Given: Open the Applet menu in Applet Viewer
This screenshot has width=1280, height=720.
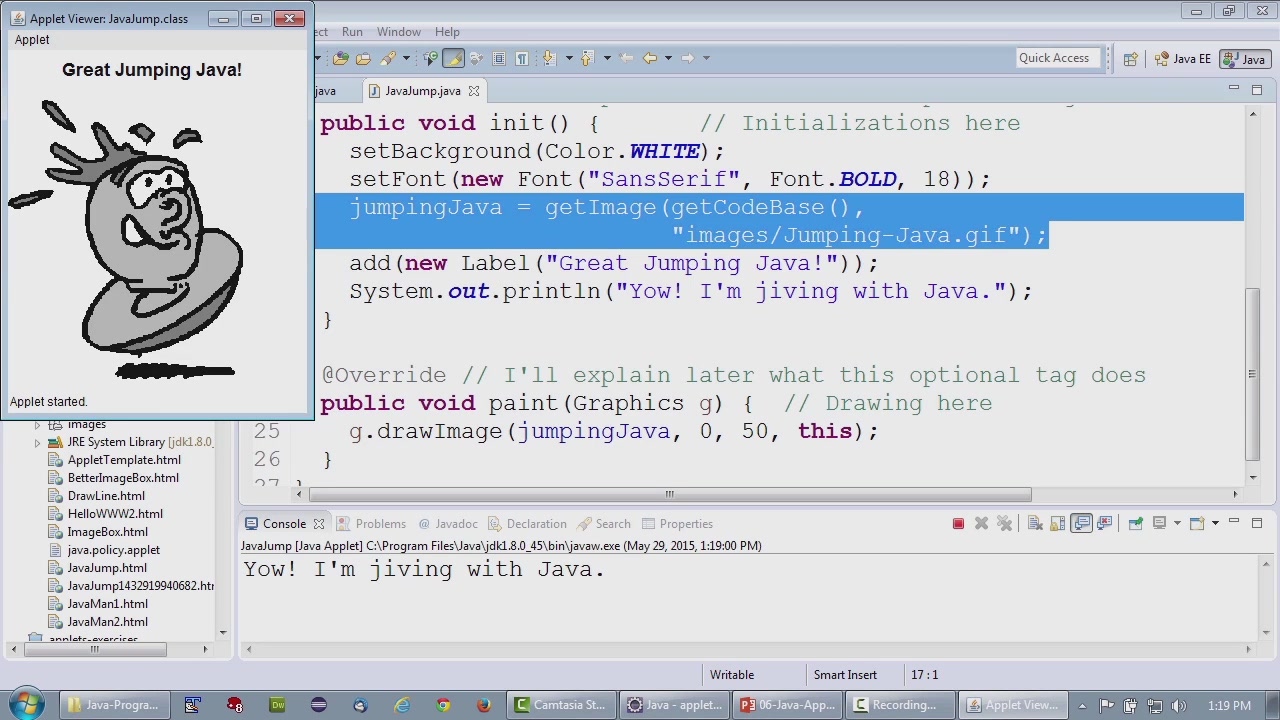Looking at the screenshot, I should tap(32, 40).
